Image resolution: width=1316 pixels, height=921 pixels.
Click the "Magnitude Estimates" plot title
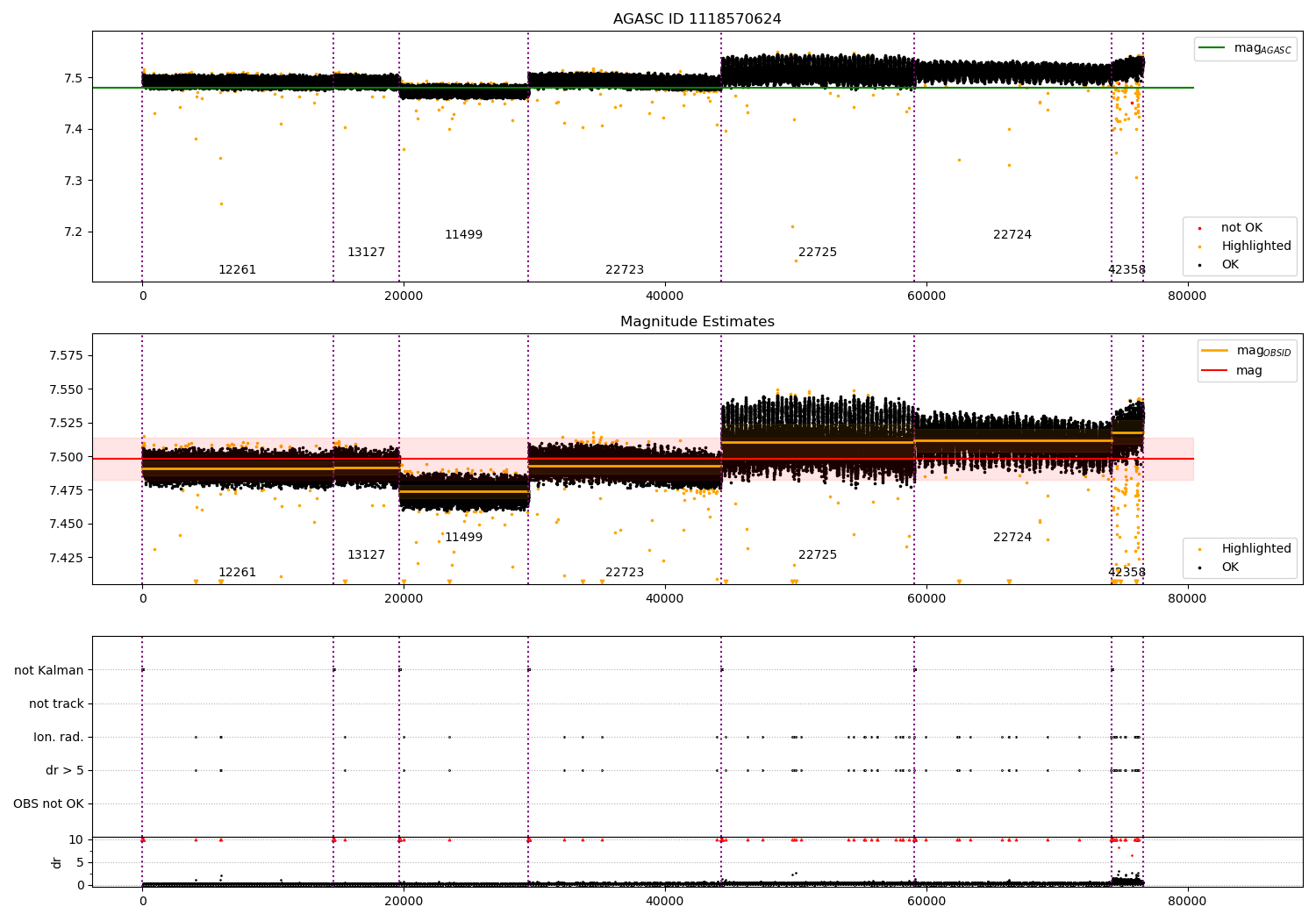click(697, 322)
